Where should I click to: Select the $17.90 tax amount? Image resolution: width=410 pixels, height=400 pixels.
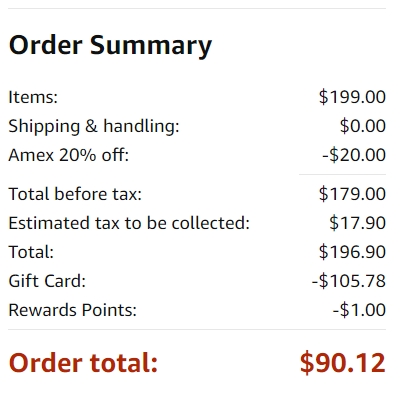pos(358,223)
